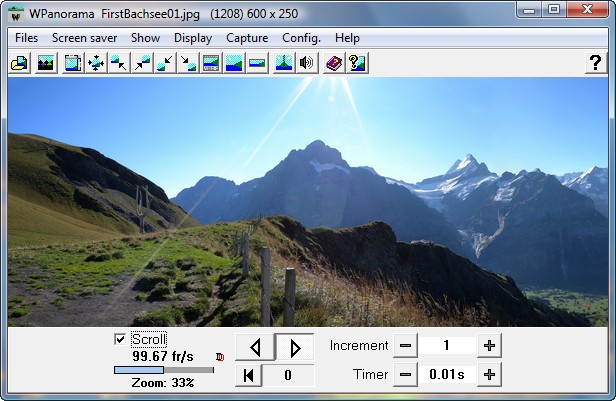
Task: Open the Capture menu
Action: coord(247,38)
